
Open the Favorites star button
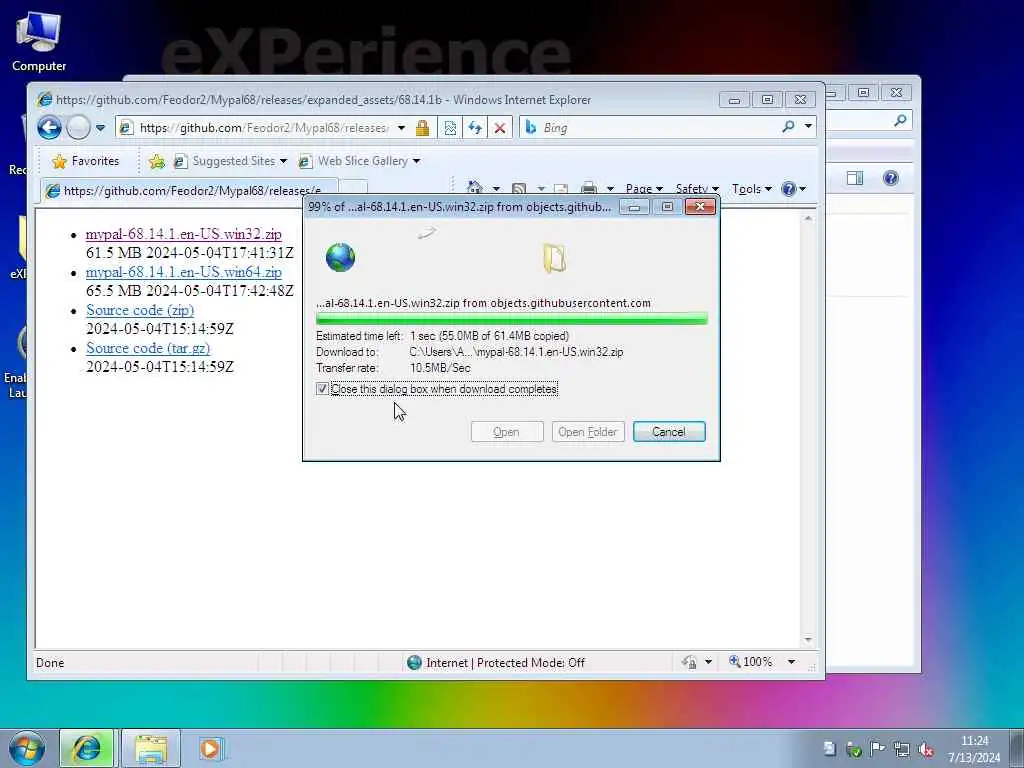[x=86, y=161]
